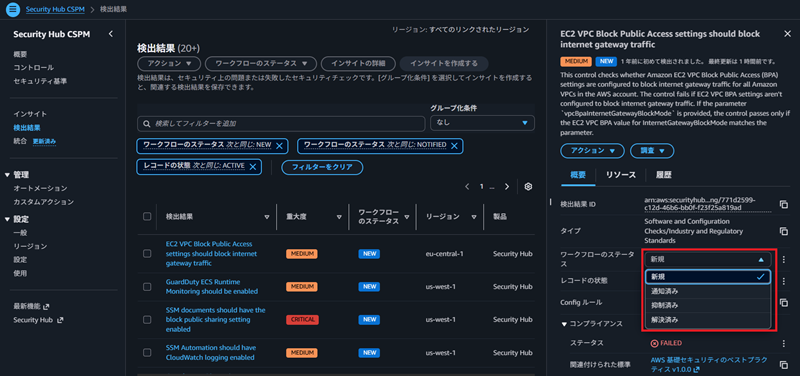800x376 pixels.
Task: Sort by 検出結果 column arrow
Action: (x=267, y=217)
